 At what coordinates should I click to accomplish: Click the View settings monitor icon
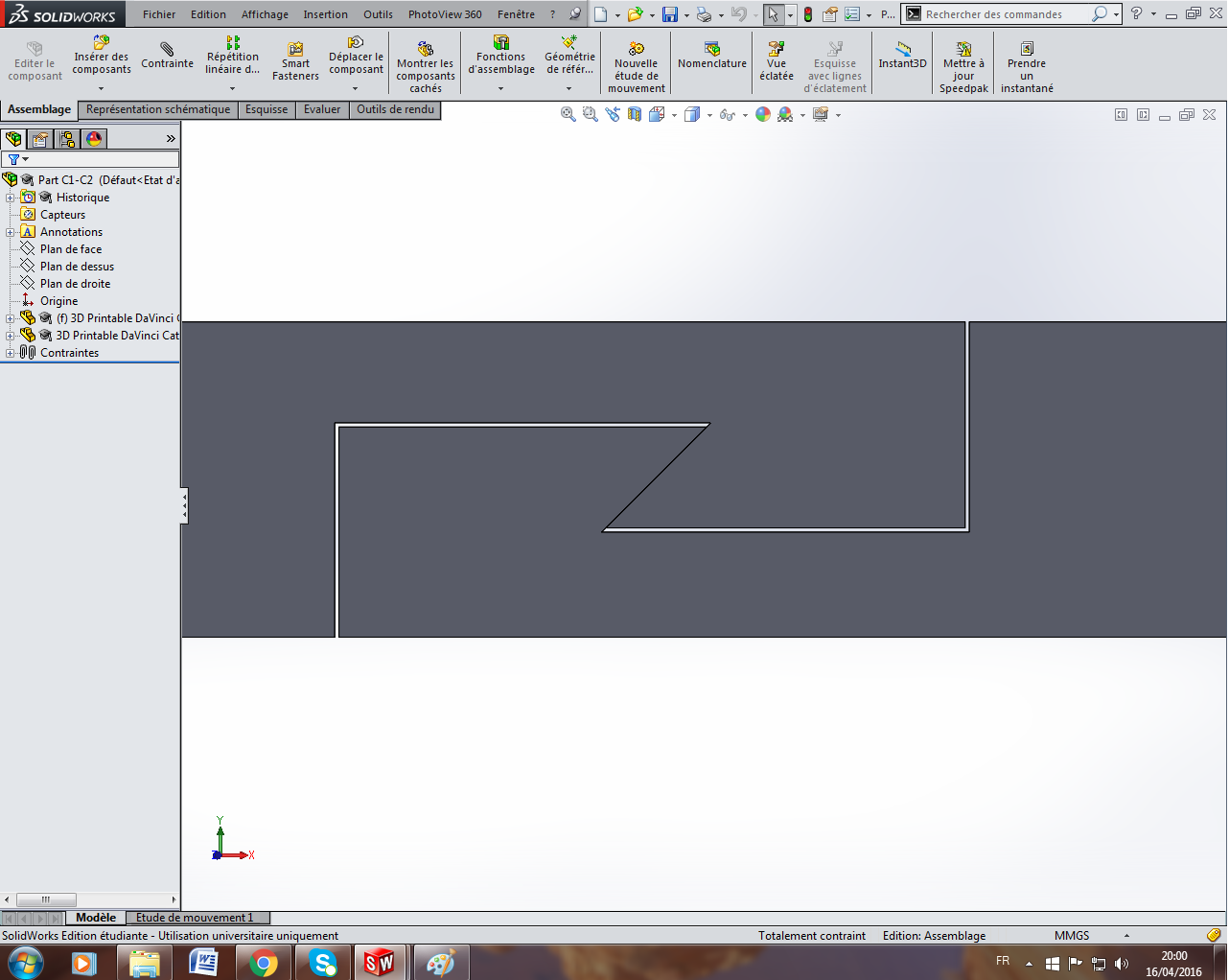(x=821, y=114)
